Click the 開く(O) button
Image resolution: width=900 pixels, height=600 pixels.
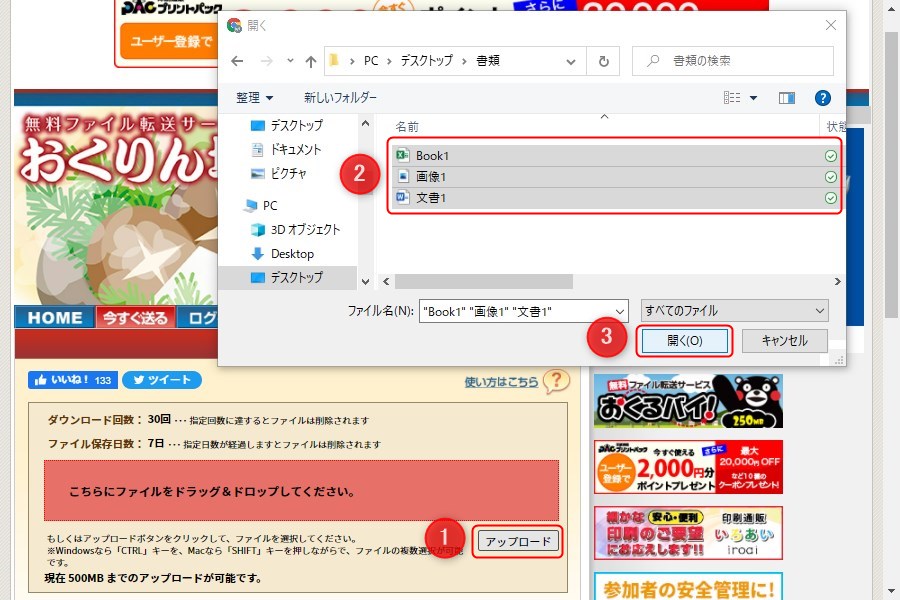pyautogui.click(x=685, y=341)
